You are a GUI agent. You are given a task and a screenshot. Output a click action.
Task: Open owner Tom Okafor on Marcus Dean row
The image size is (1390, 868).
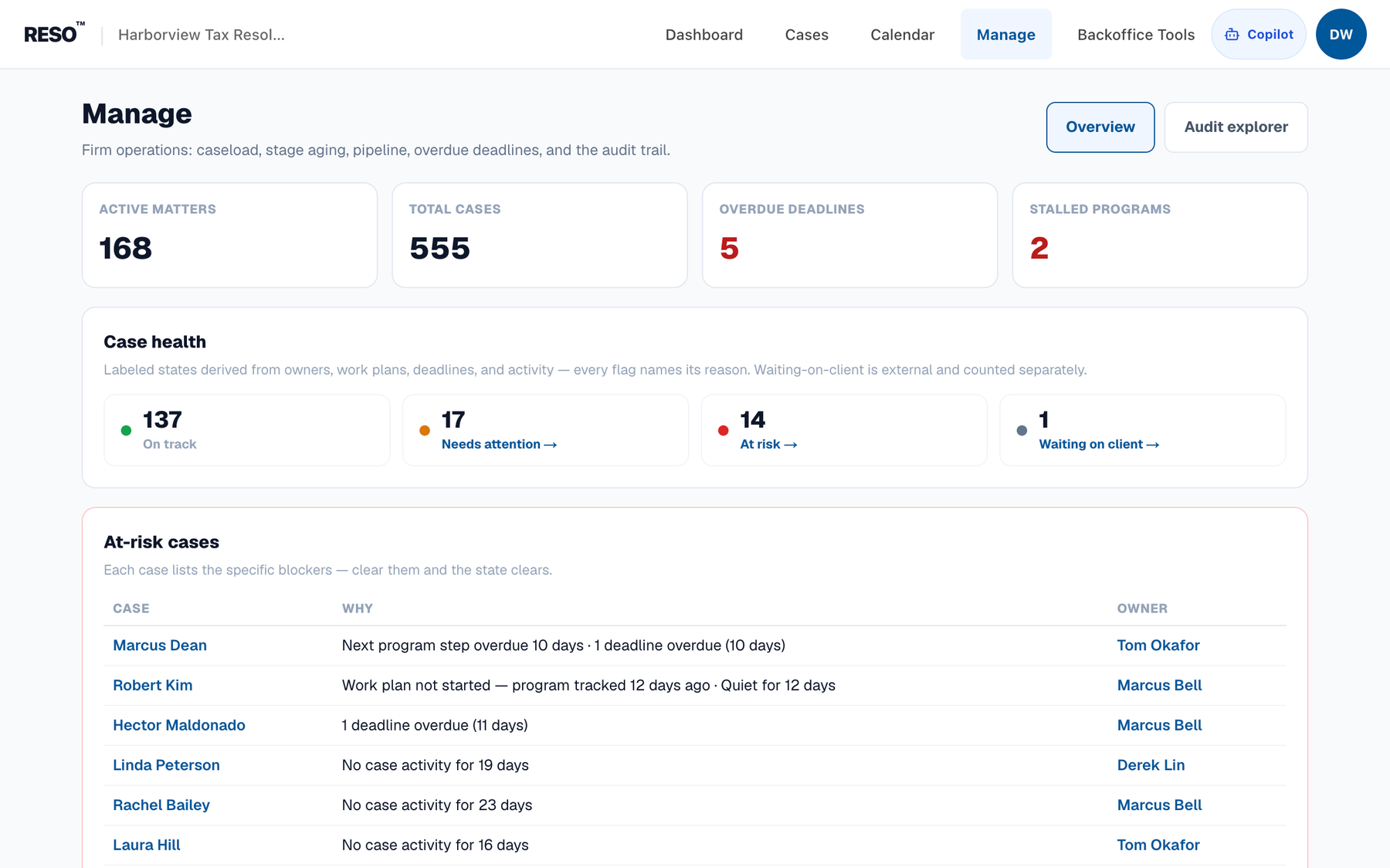(1158, 645)
